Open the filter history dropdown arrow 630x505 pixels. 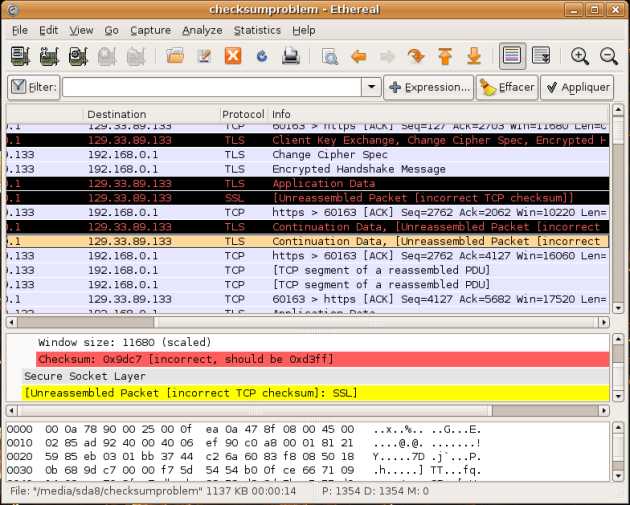(370, 88)
